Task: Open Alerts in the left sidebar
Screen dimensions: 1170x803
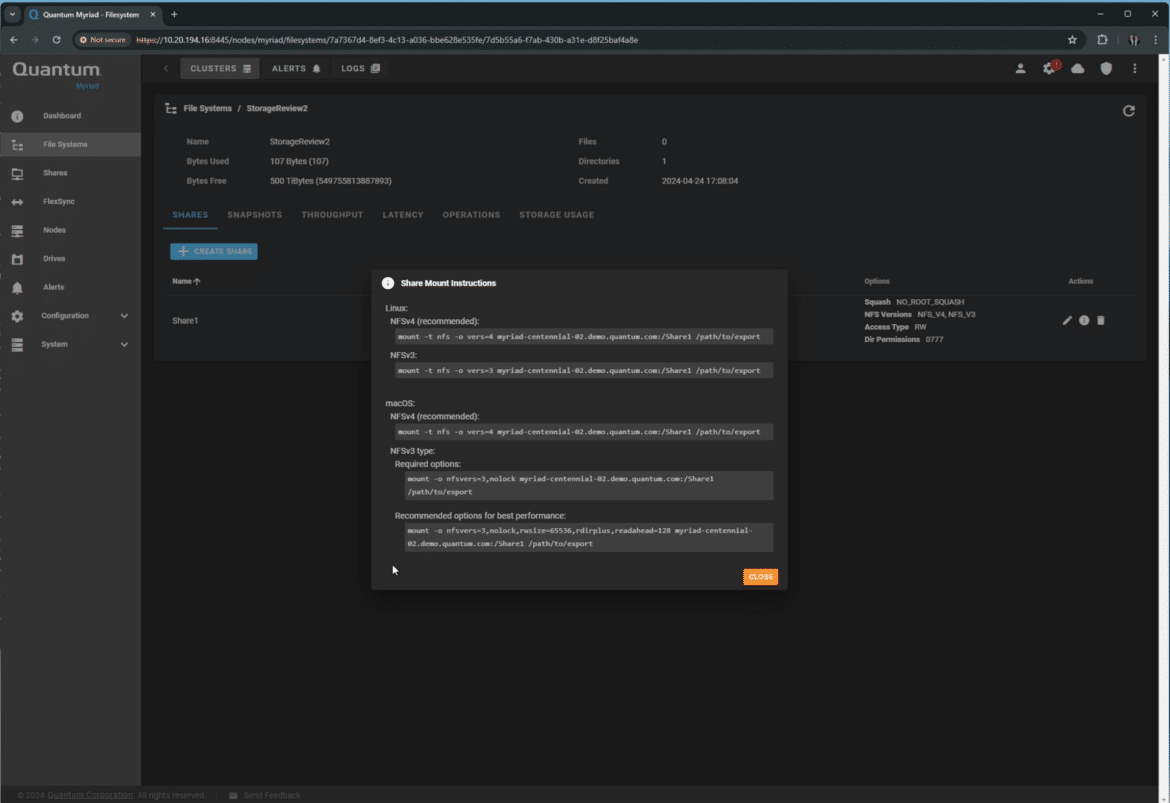Action: [x=70, y=287]
